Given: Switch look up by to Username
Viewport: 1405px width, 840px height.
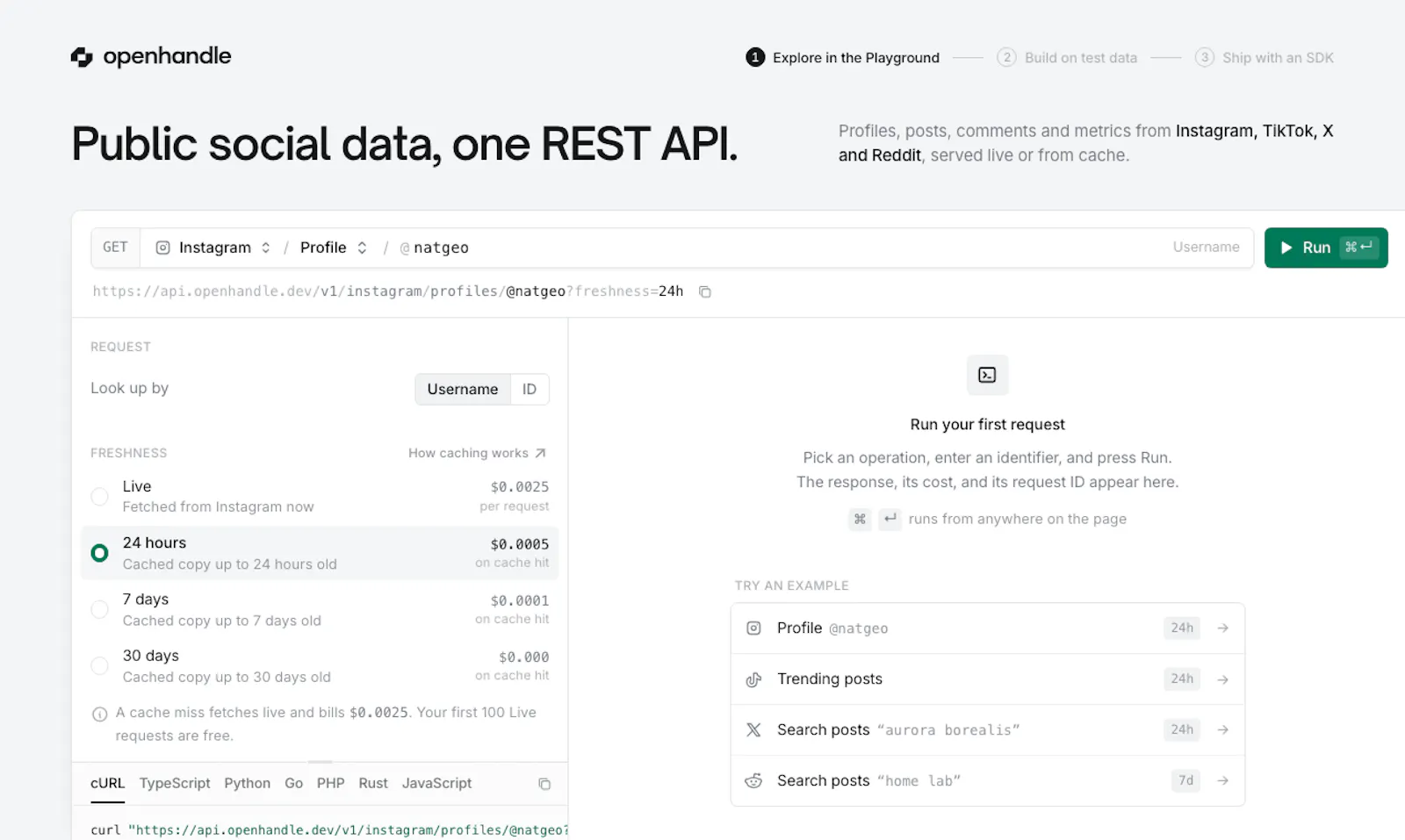Looking at the screenshot, I should tap(463, 389).
